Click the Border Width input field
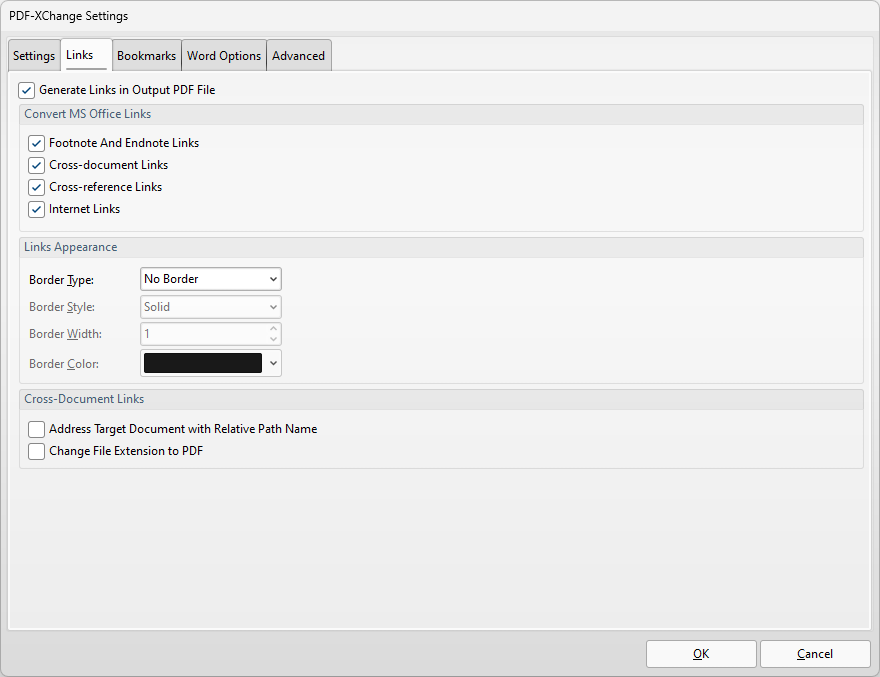 [x=204, y=334]
